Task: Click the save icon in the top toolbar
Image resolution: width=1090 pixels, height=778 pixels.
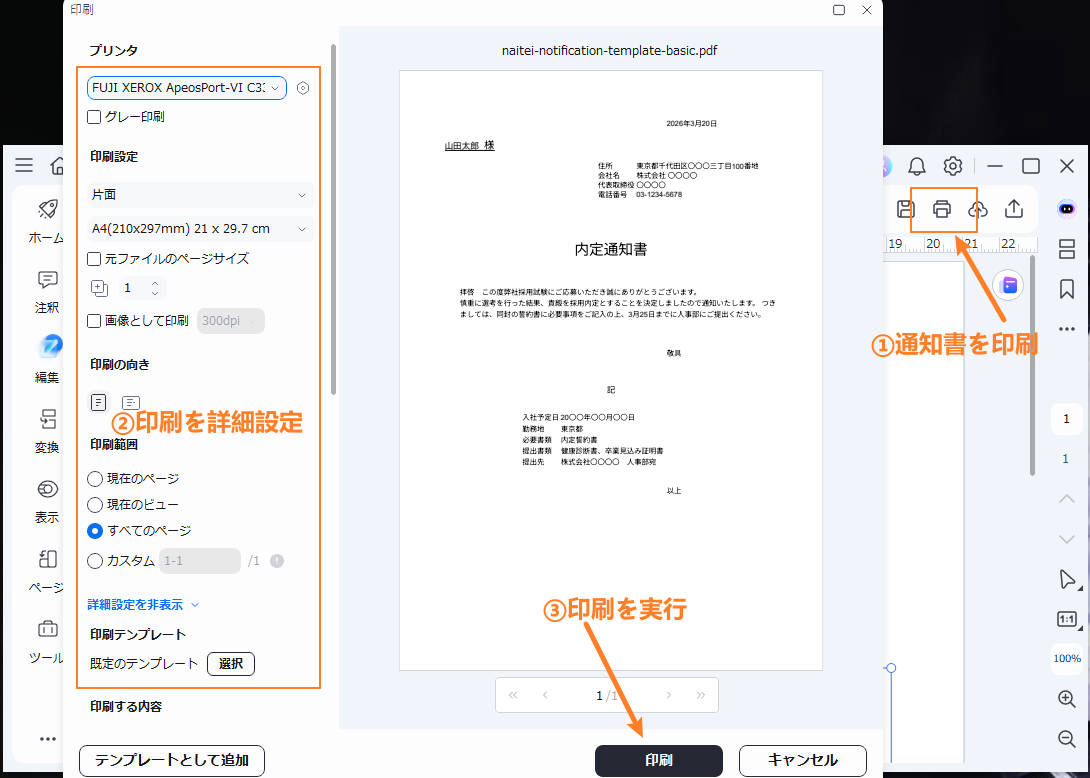Action: coord(905,209)
